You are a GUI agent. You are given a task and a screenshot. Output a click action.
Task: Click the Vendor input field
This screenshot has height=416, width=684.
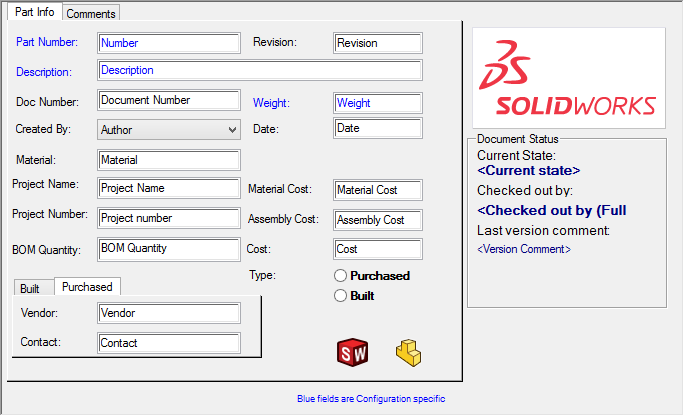click(169, 313)
